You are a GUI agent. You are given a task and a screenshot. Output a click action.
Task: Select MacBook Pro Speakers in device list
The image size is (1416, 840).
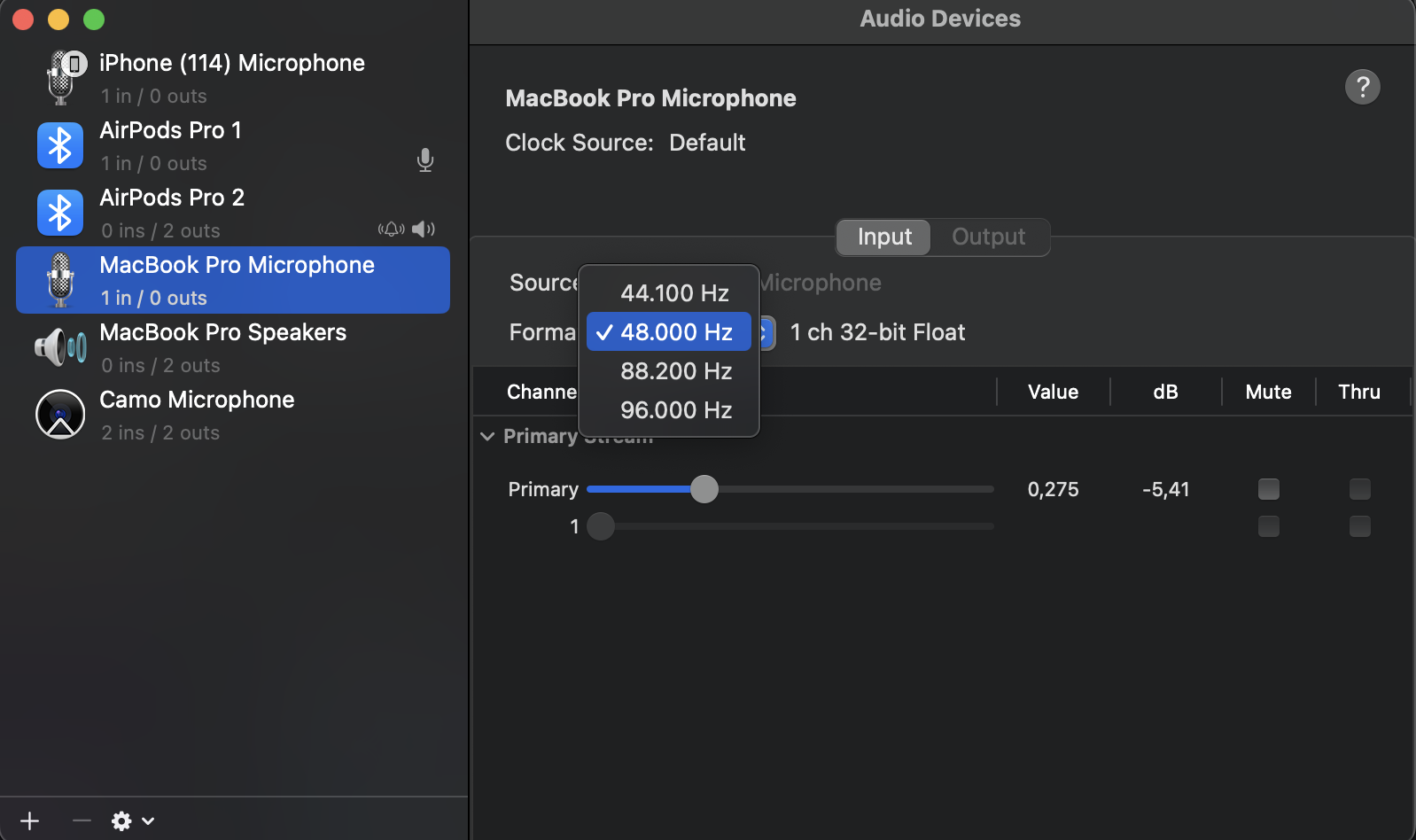tap(233, 347)
